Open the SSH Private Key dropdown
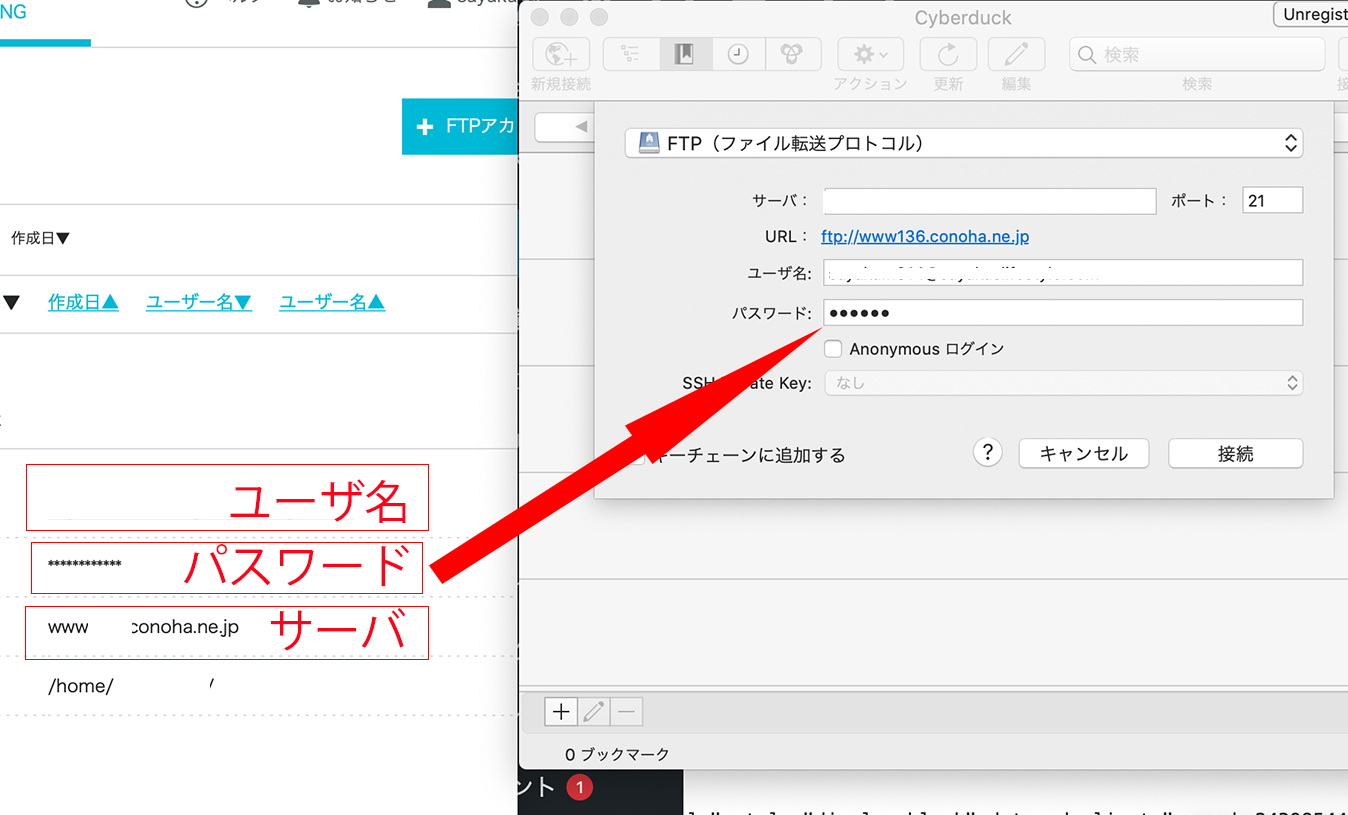Viewport: 1348px width, 815px height. 1063,383
